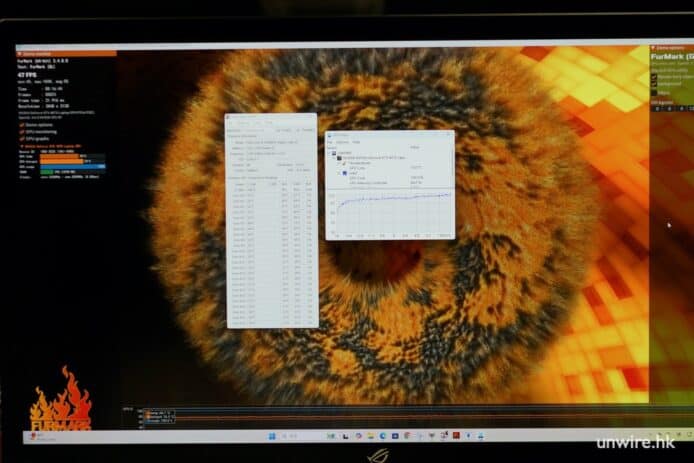The height and width of the screenshot is (463, 694).
Task: Click the red app icon in the taskbar
Action: pyautogui.click(x=455, y=436)
